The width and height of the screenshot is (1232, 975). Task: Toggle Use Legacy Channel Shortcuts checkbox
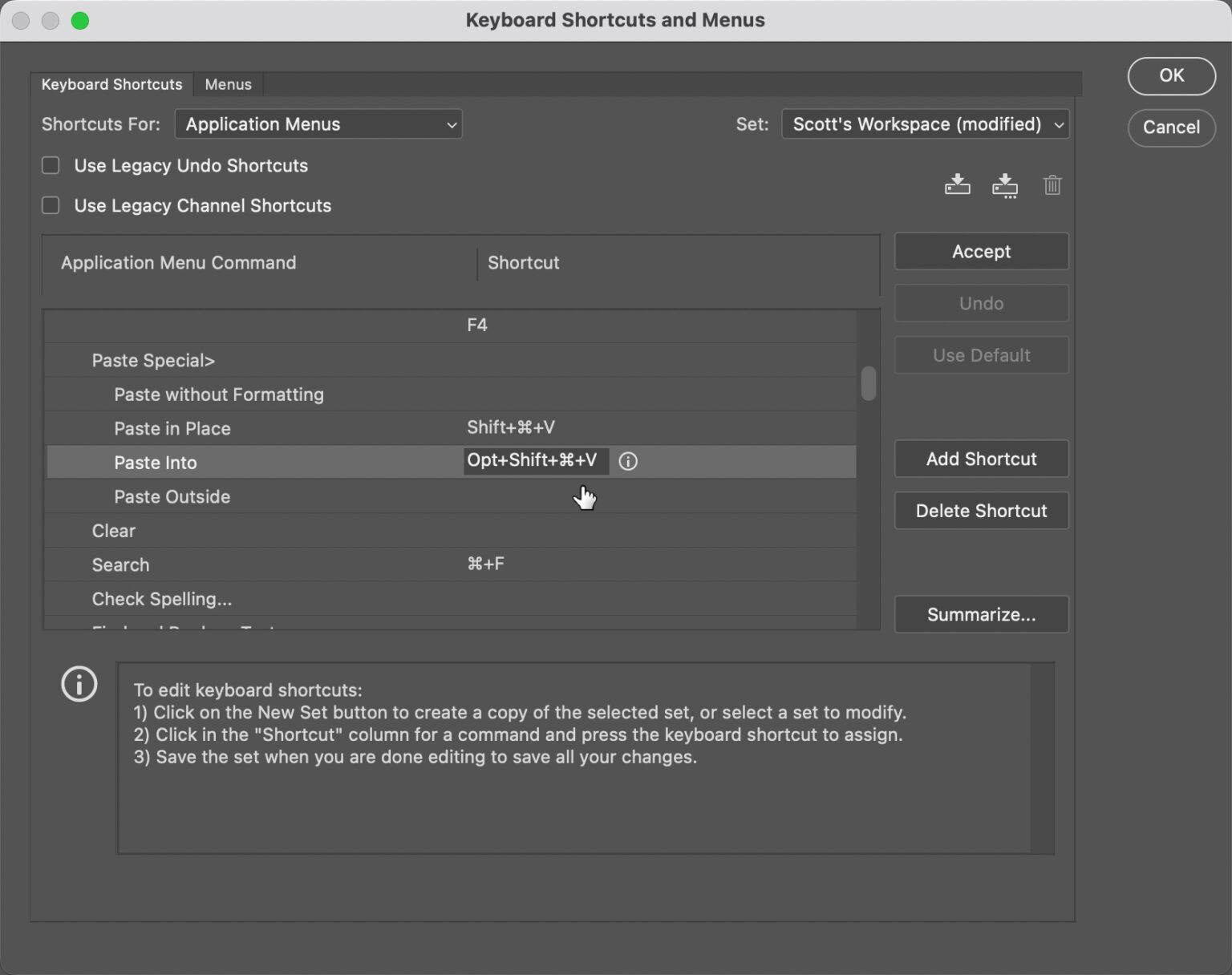tap(51, 206)
